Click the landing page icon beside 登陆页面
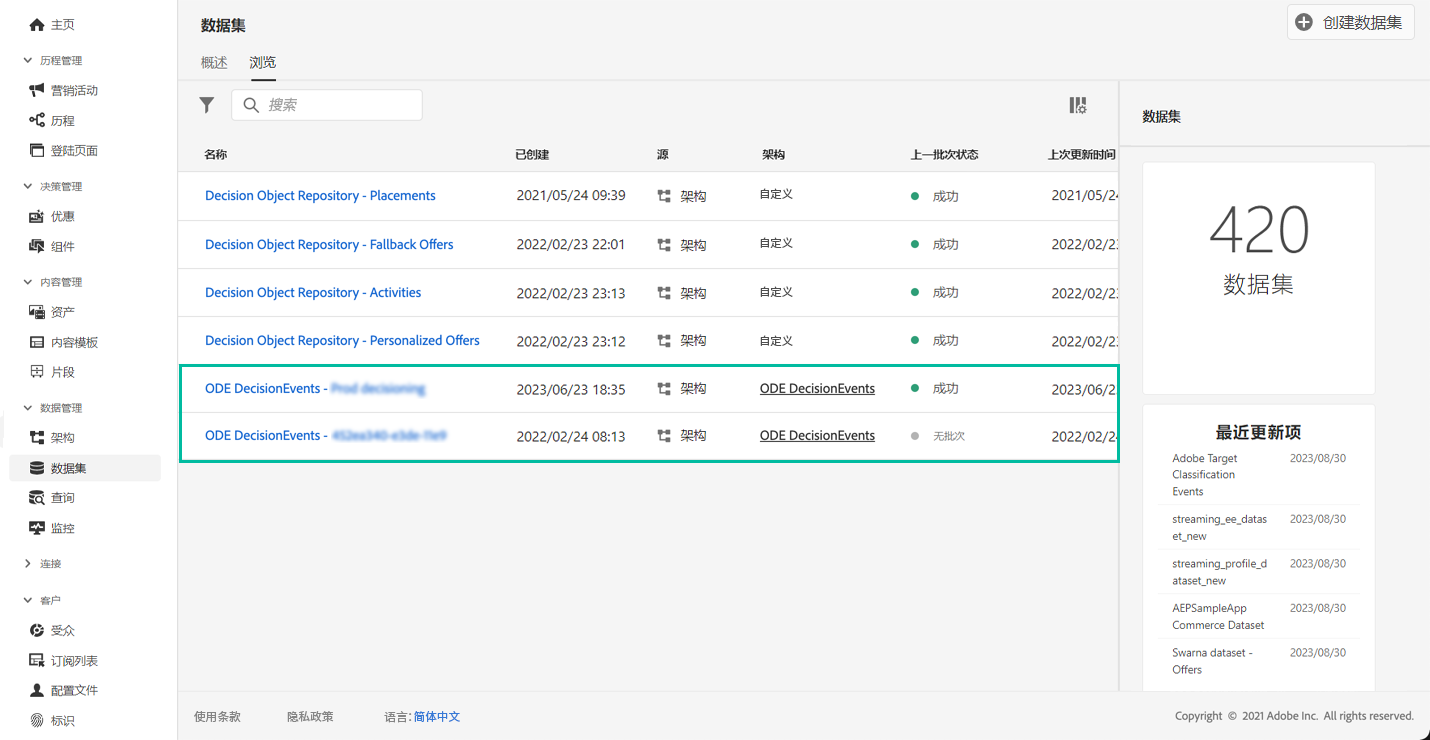 (x=37, y=151)
